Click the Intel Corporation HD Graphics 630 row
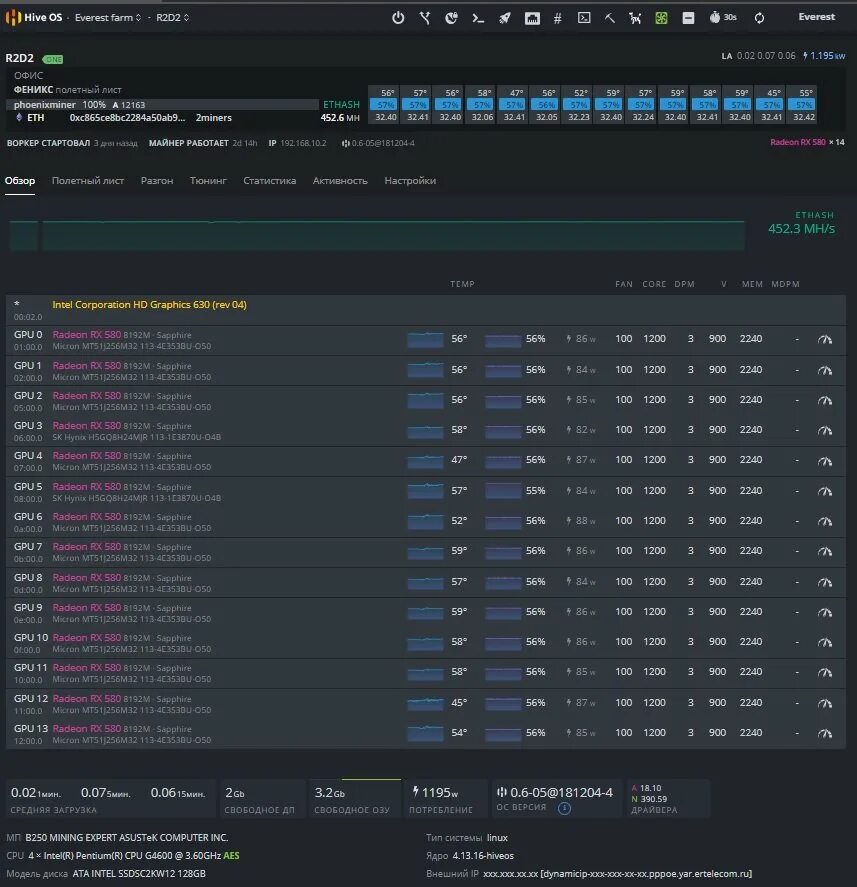The image size is (857, 887). click(x=425, y=309)
